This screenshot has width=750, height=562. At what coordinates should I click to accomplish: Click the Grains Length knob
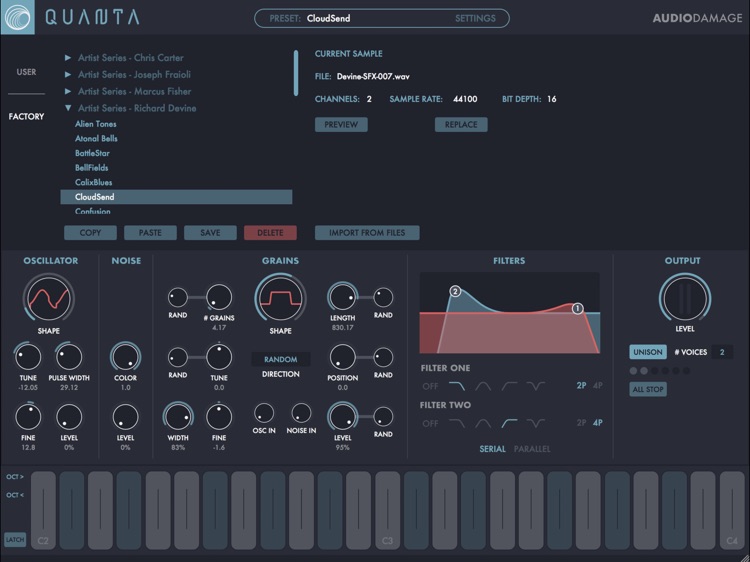click(342, 297)
